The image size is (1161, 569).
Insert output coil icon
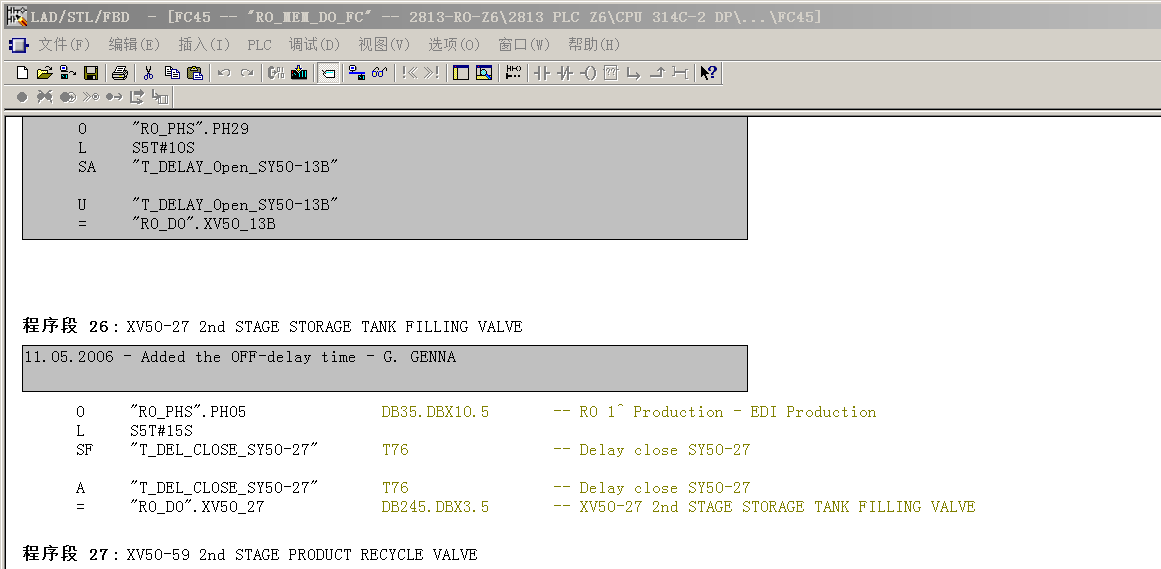click(588, 73)
